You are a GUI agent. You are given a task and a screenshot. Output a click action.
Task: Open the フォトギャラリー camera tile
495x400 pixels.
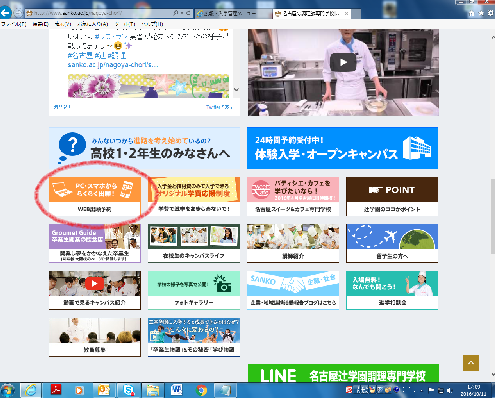click(194, 290)
